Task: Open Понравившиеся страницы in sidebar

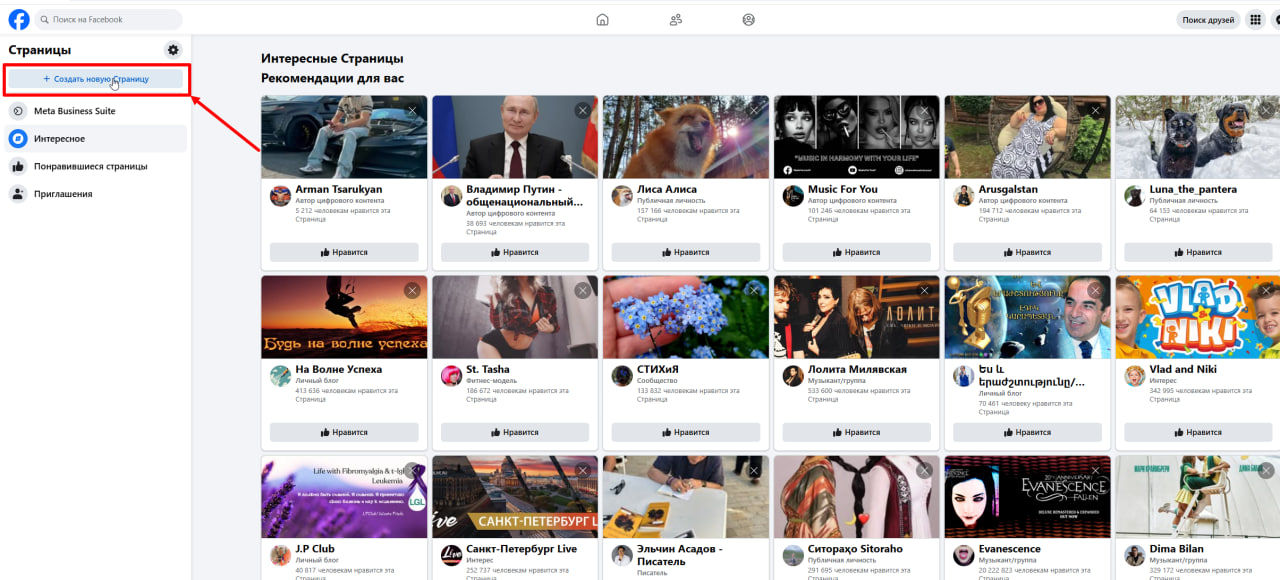Action: pos(91,166)
